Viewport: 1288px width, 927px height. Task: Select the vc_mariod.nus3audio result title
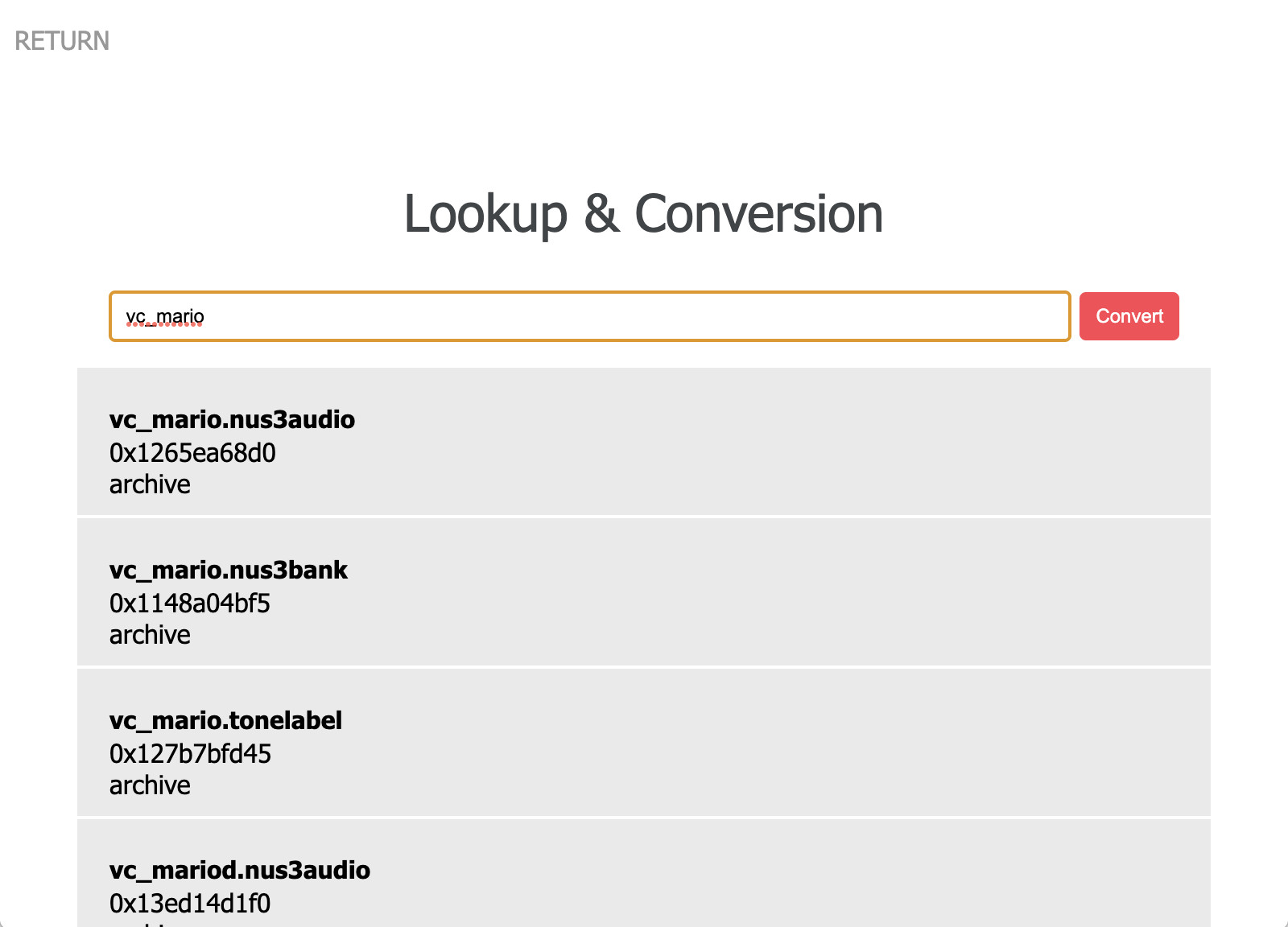click(x=240, y=870)
